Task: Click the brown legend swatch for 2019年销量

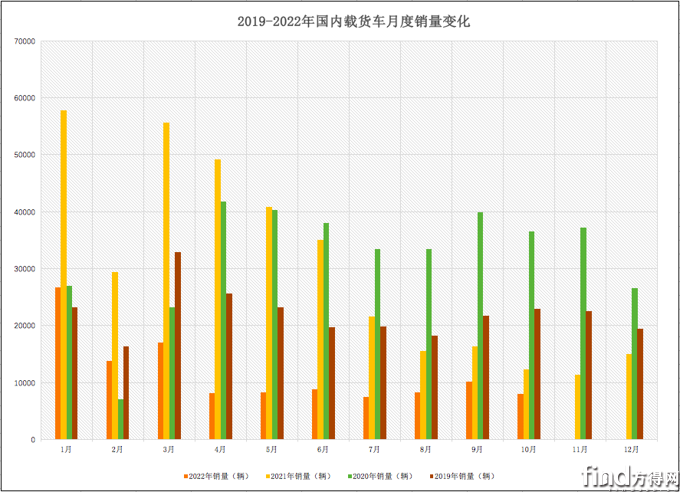Action: pos(432,476)
